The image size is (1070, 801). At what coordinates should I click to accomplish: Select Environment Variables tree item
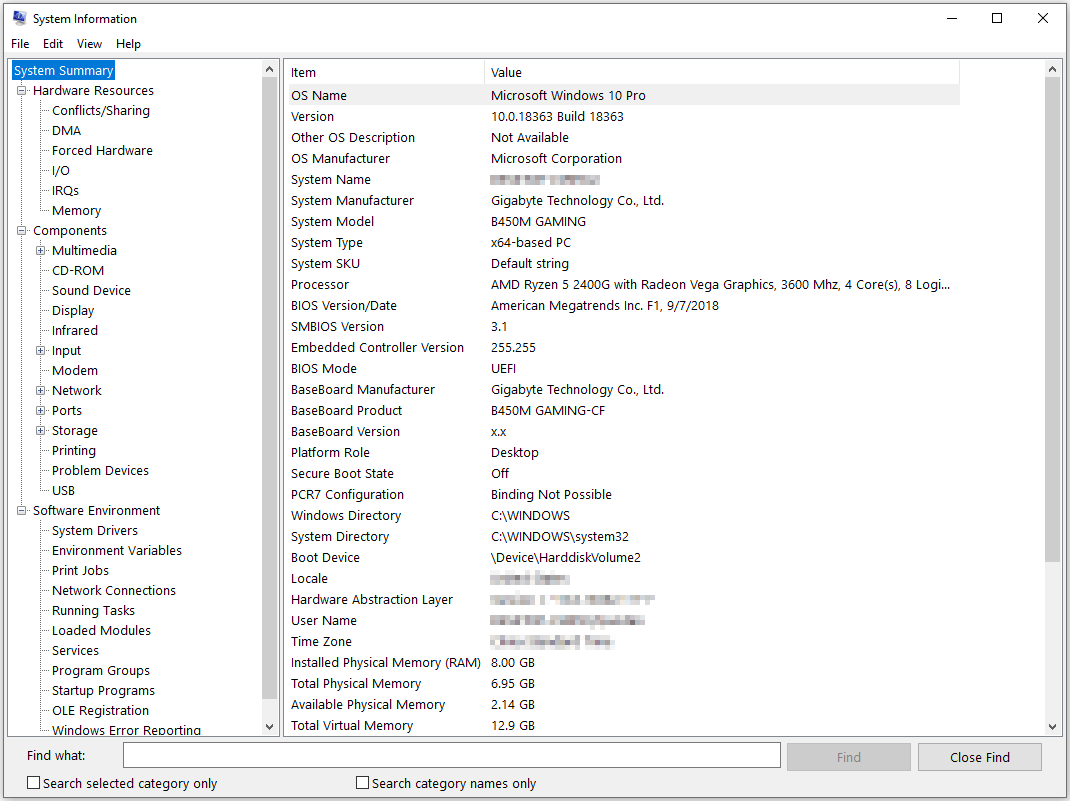(117, 551)
